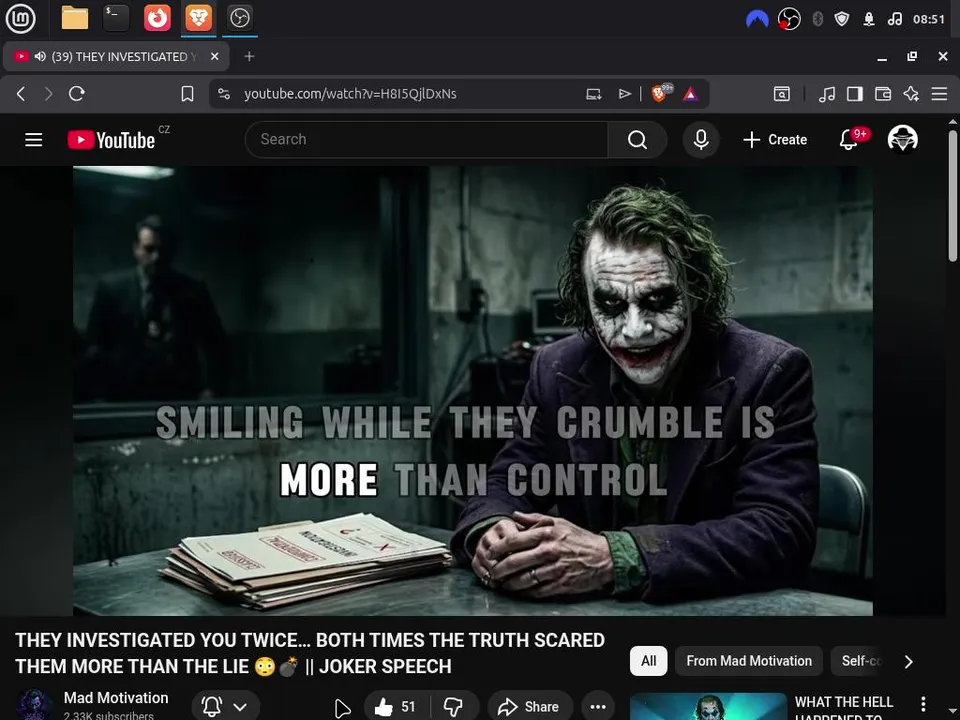This screenshot has width=960, height=720.
Task: Click the Brave browser taskbar icon
Action: coord(198,18)
